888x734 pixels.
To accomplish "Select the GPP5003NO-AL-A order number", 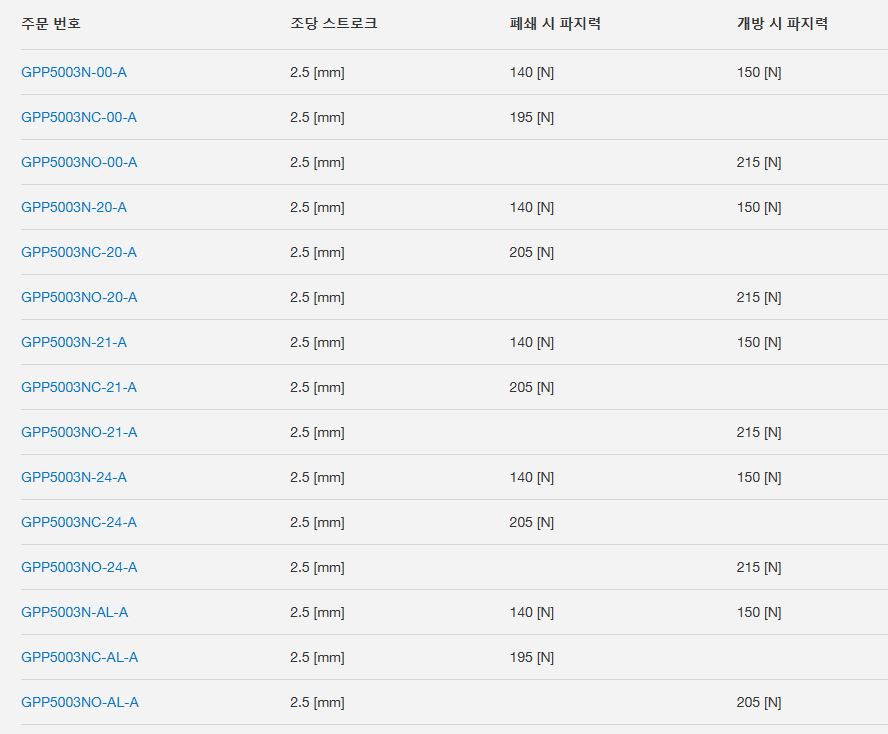I will point(80,702).
